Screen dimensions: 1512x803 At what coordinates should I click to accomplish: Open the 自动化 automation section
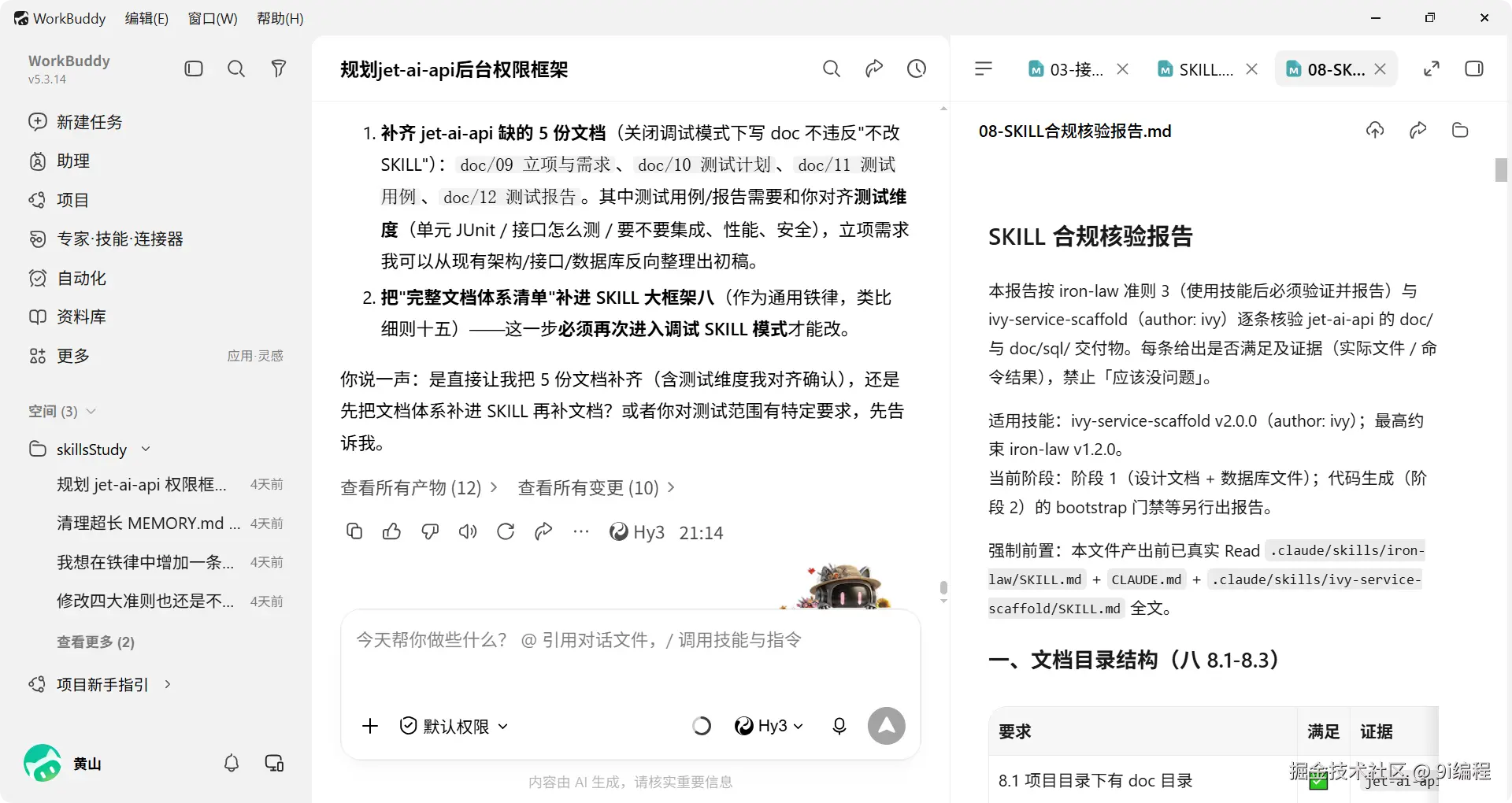tap(68, 278)
